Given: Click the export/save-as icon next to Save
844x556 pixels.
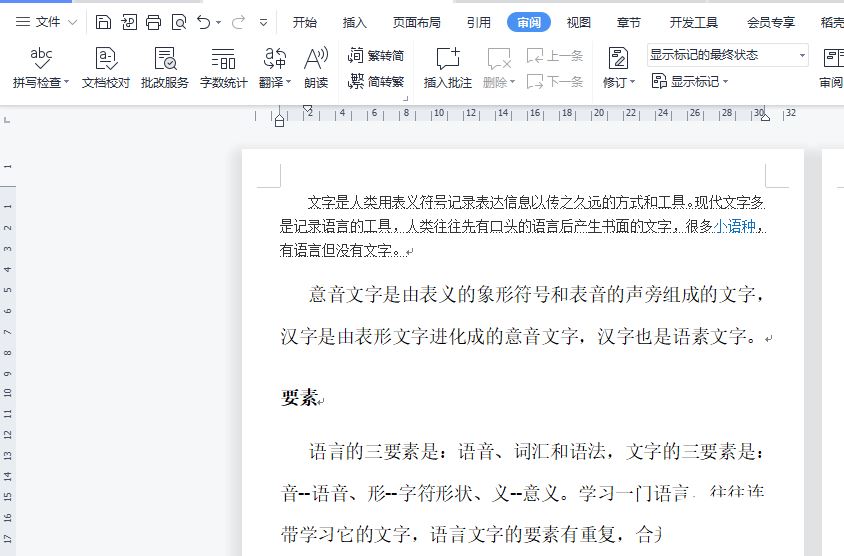Looking at the screenshot, I should point(129,22).
